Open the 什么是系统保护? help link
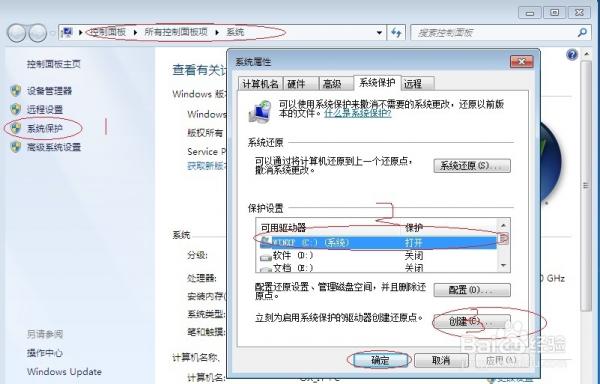 [x=358, y=114]
